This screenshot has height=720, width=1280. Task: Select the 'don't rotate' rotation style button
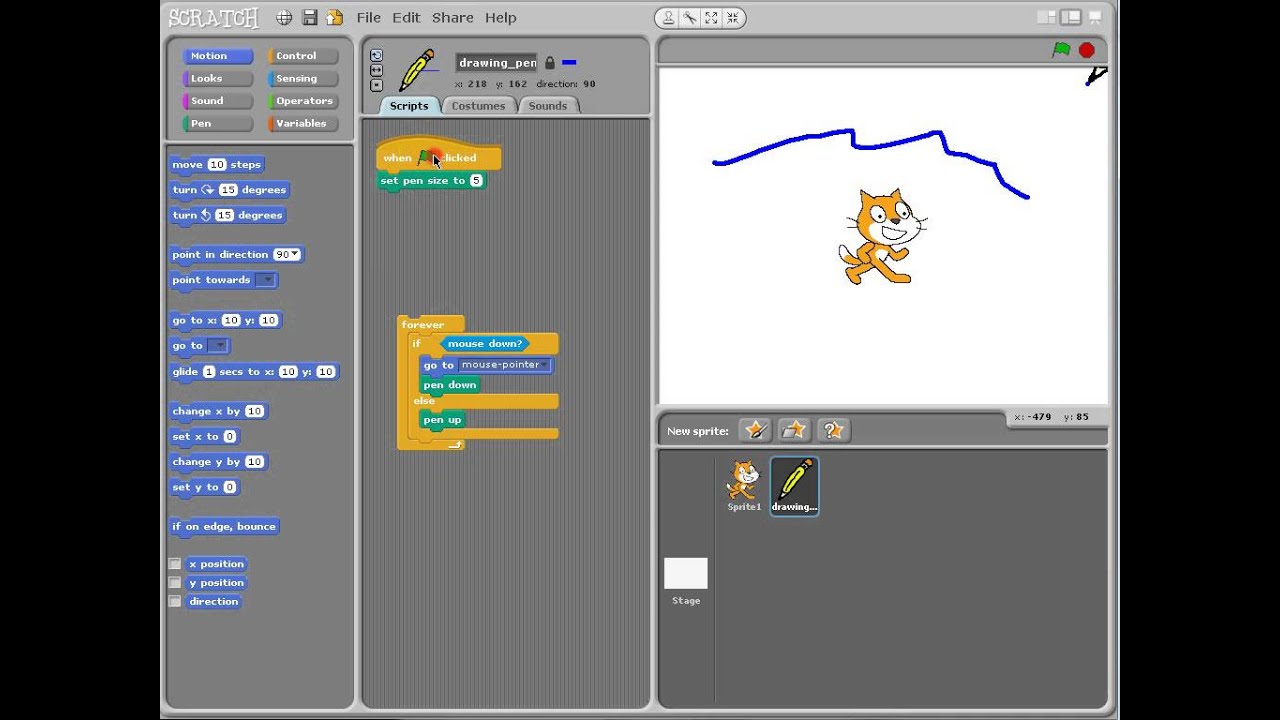pos(376,85)
